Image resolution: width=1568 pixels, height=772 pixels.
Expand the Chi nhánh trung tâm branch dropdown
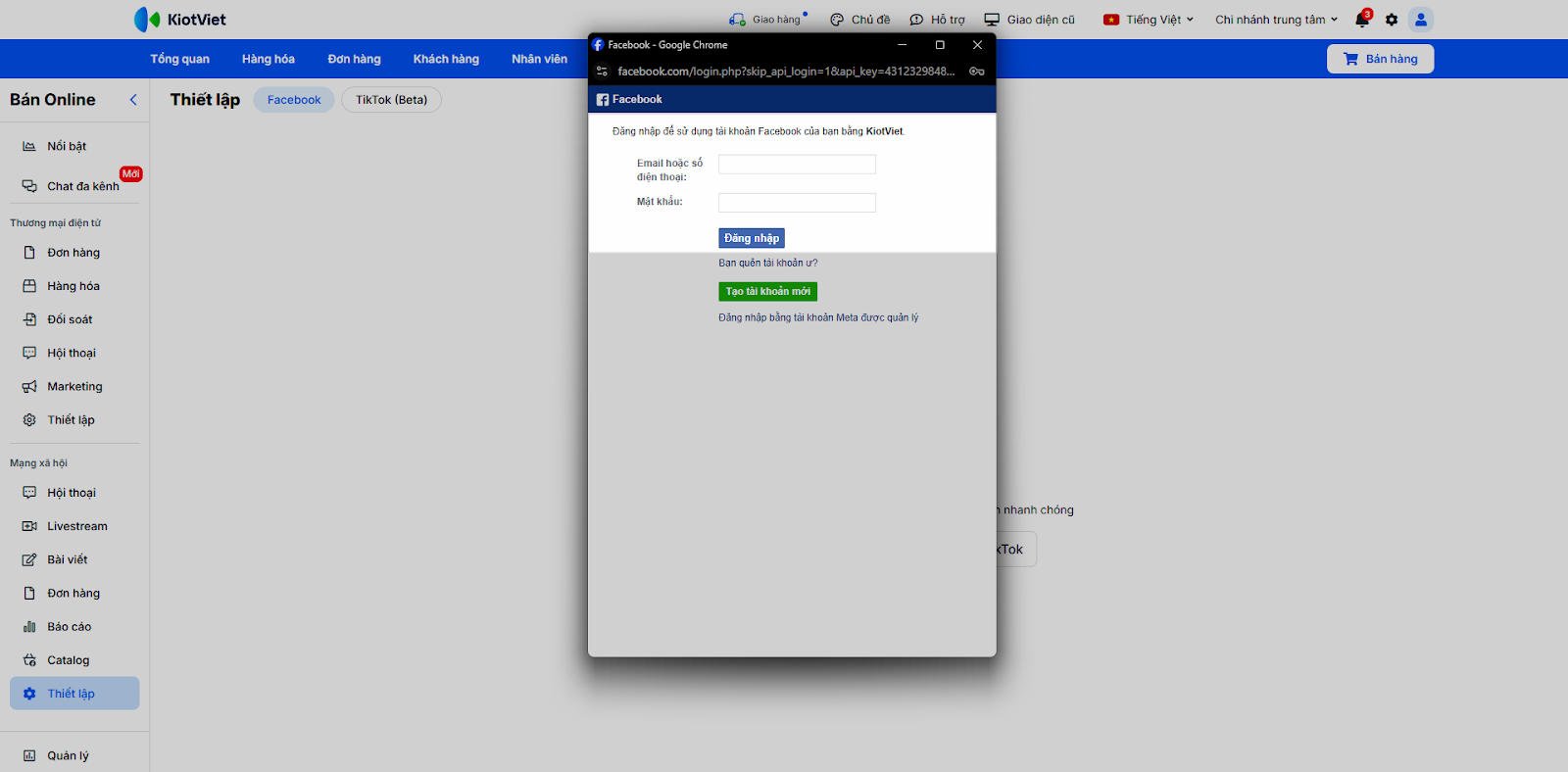click(1277, 20)
